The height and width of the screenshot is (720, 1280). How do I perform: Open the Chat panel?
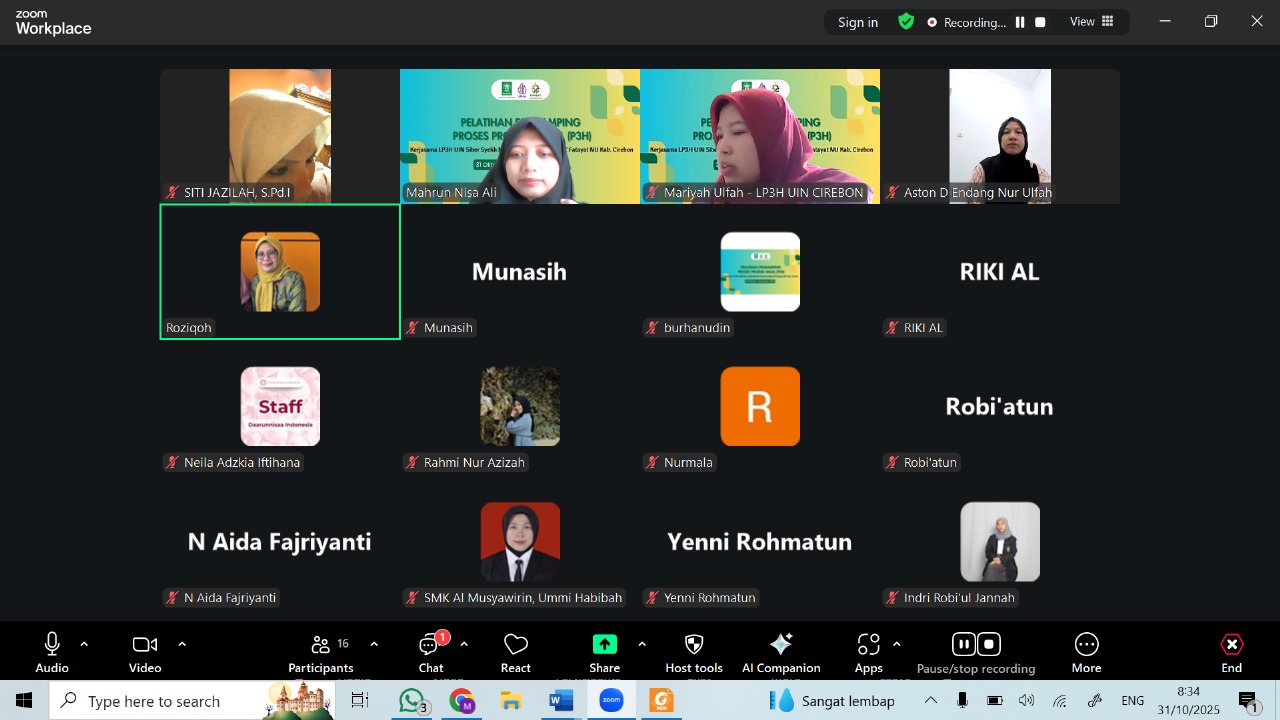click(x=431, y=645)
